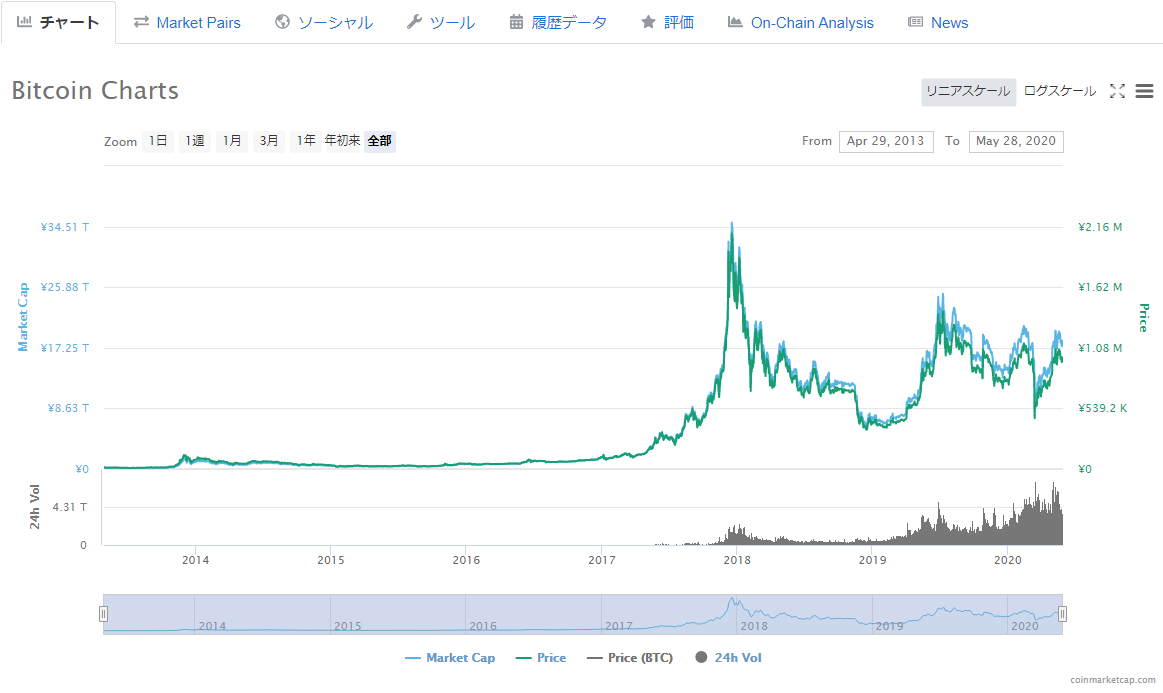Go to the 履歴データ tab

point(558,22)
